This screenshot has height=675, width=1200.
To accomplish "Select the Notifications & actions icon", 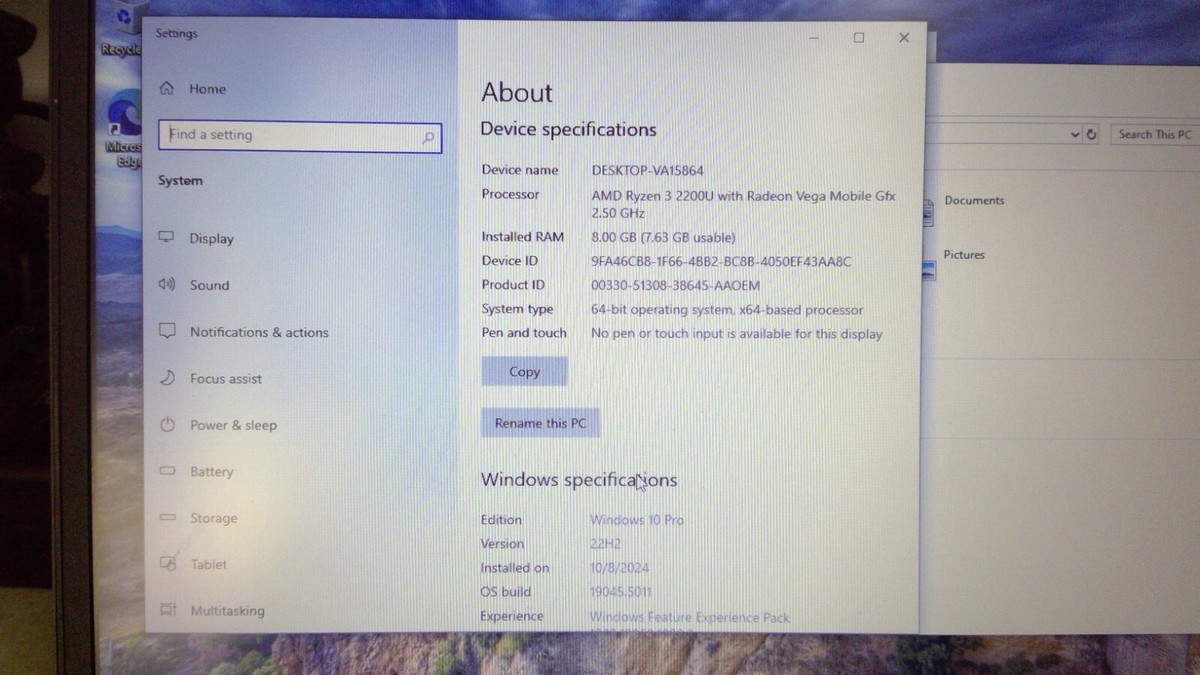I will [168, 331].
